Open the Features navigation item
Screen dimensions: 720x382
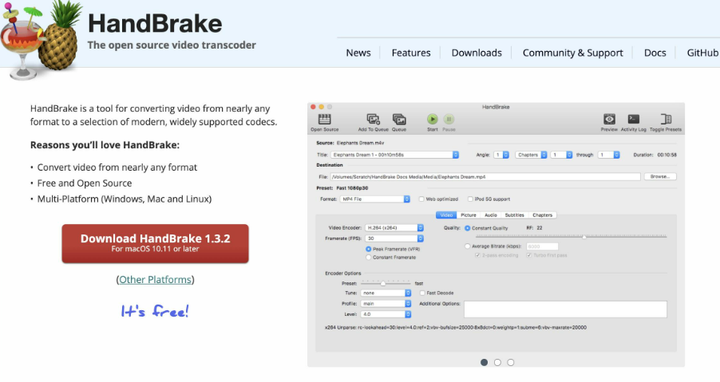tap(411, 53)
